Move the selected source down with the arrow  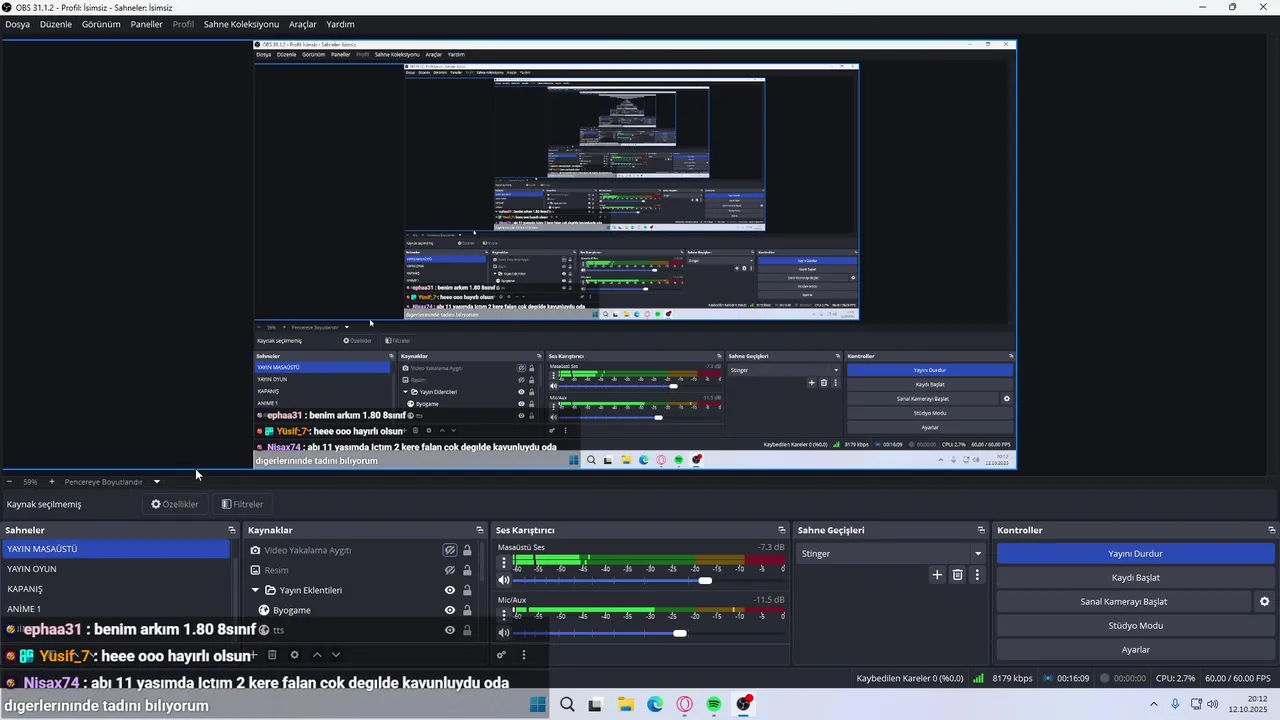(336, 655)
